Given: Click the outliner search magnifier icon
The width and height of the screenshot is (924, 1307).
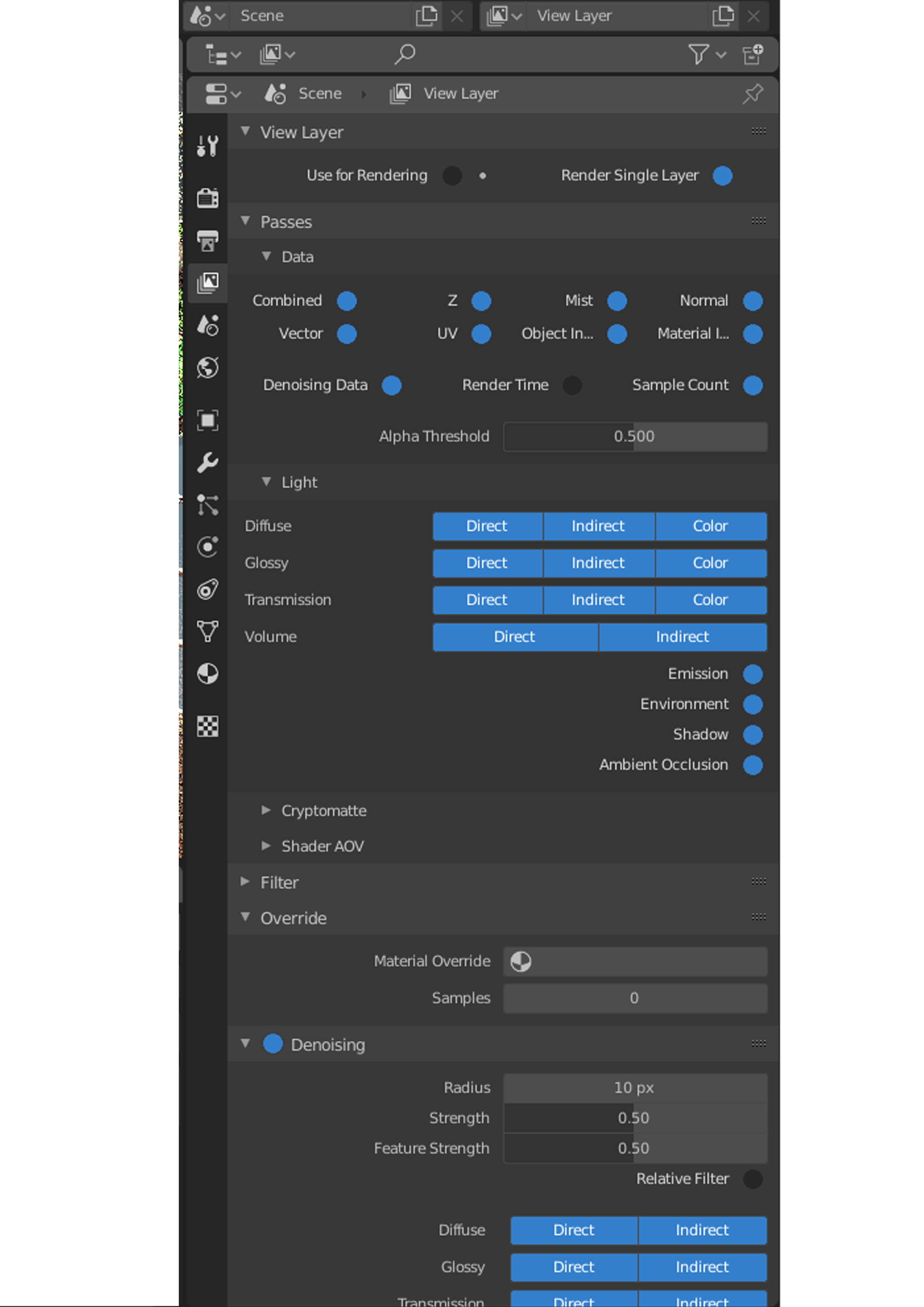Looking at the screenshot, I should pyautogui.click(x=405, y=55).
